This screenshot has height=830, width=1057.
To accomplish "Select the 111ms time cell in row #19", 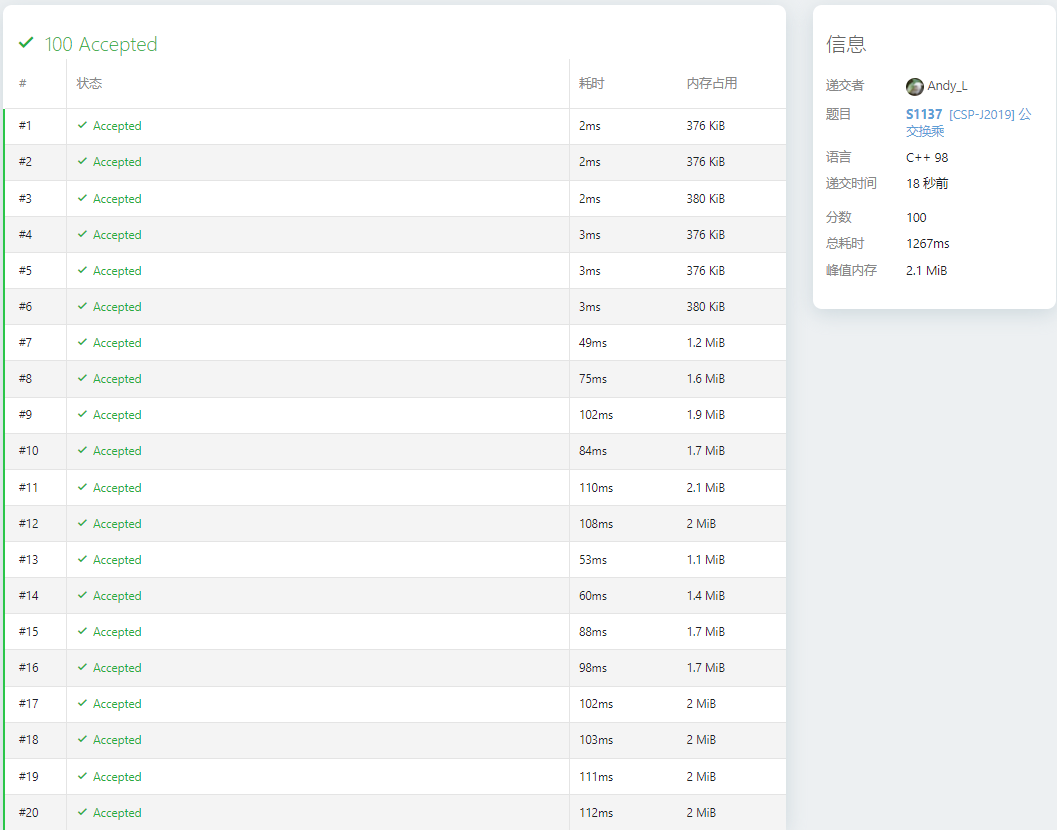I will click(596, 777).
